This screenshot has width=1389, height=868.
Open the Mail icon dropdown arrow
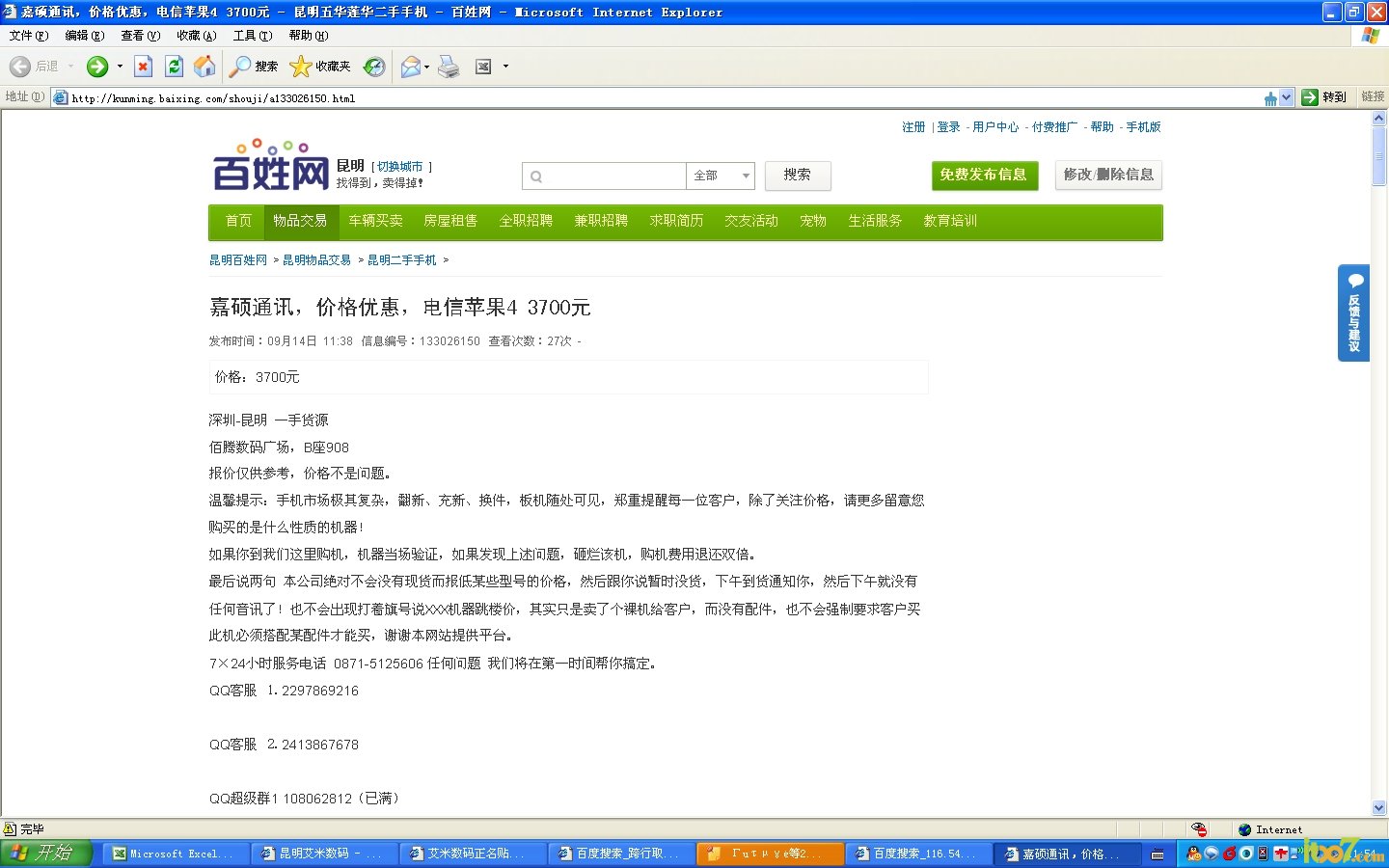pyautogui.click(x=426, y=67)
